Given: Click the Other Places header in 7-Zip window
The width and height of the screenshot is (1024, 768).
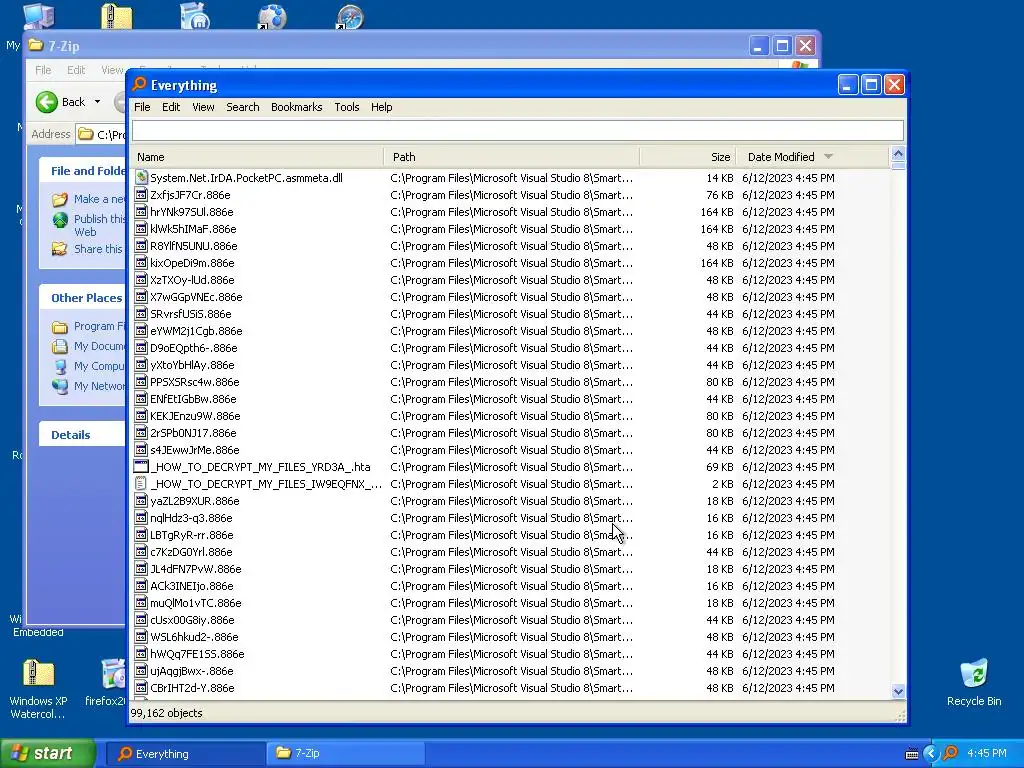Looking at the screenshot, I should click(82, 298).
